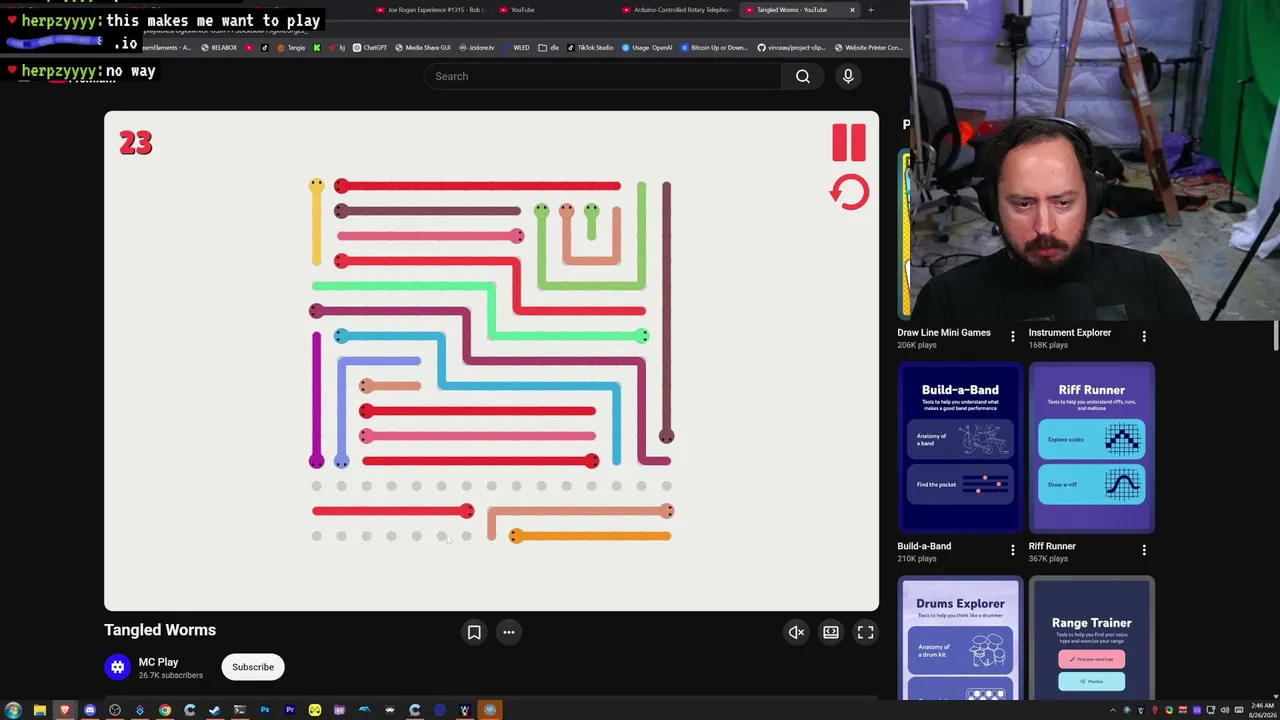Image resolution: width=1280 pixels, height=720 pixels.
Task: Open the MC Play channel avatar
Action: [118, 667]
